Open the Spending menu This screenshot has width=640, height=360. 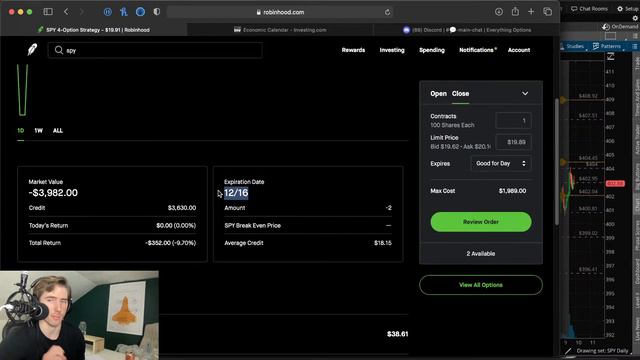click(432, 50)
